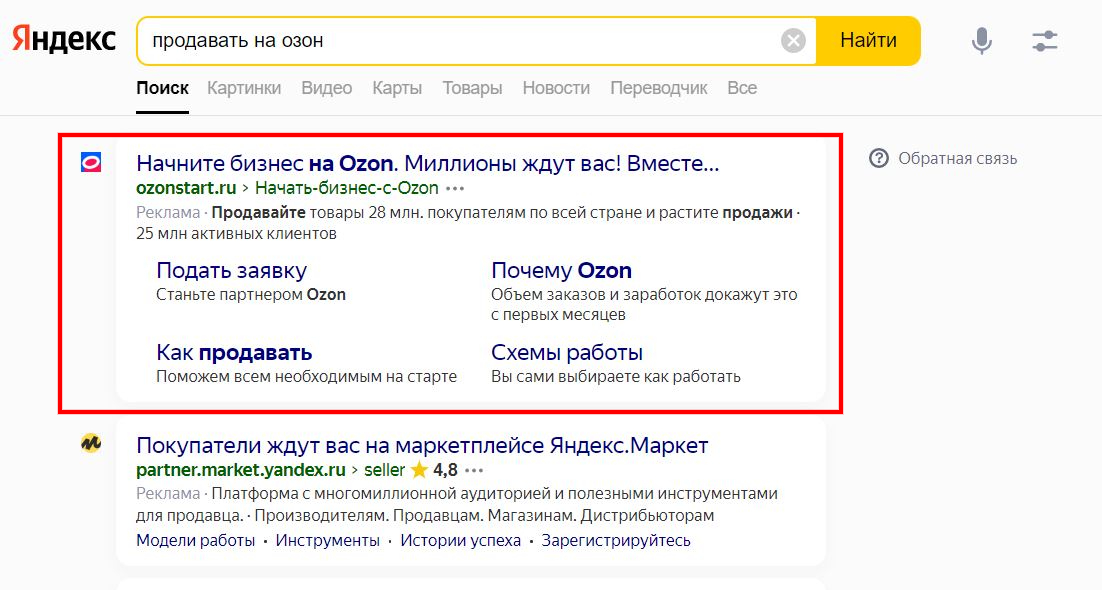Open the Переводчик tab
This screenshot has height=590, width=1102.
[x=659, y=89]
